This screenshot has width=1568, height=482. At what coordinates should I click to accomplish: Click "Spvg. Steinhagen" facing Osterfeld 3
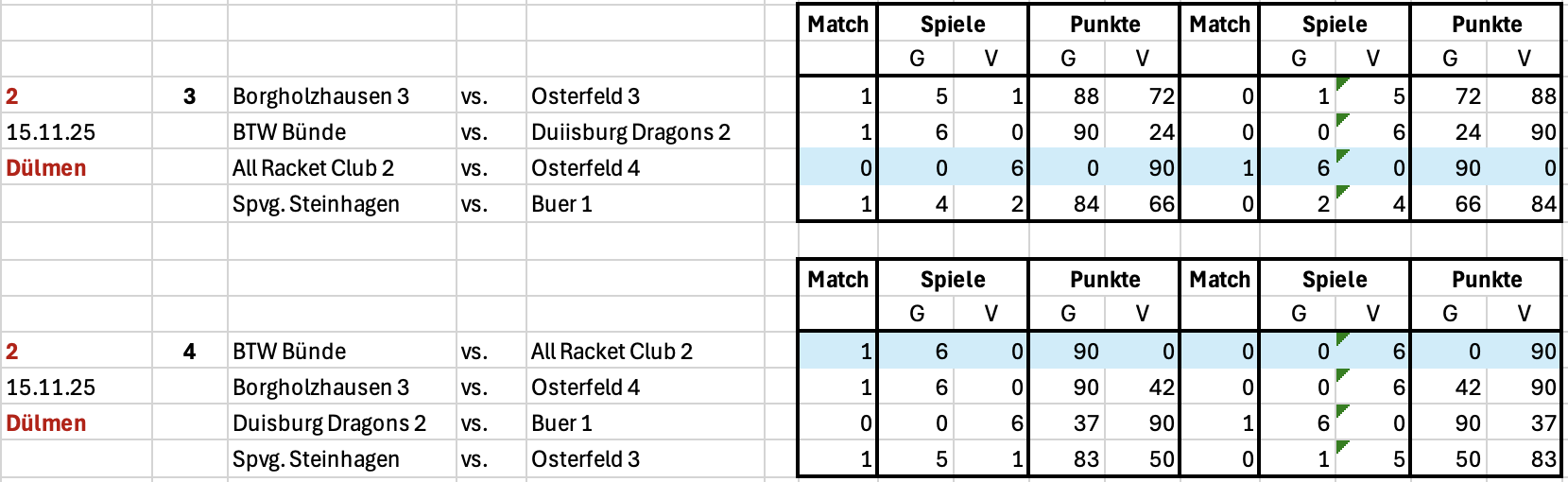coord(316,459)
